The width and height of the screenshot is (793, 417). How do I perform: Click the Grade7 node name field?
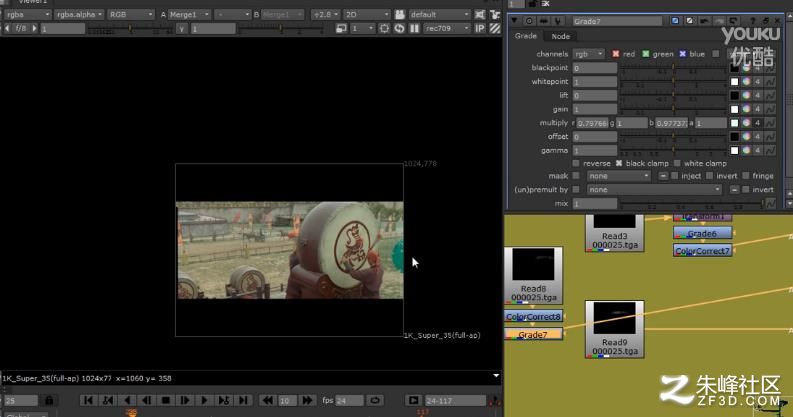click(x=617, y=21)
